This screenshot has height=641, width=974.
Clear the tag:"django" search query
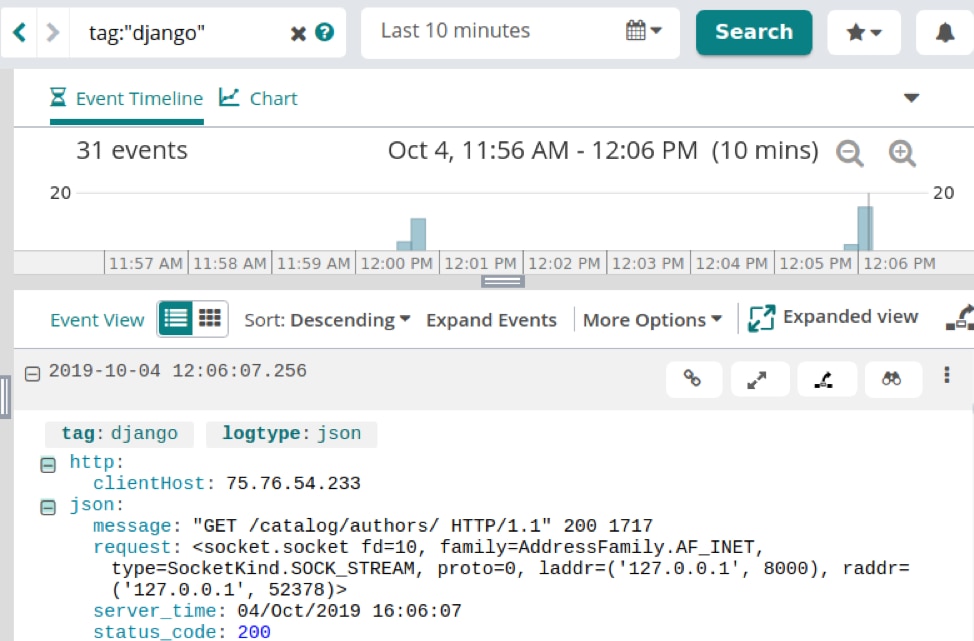pos(298,33)
